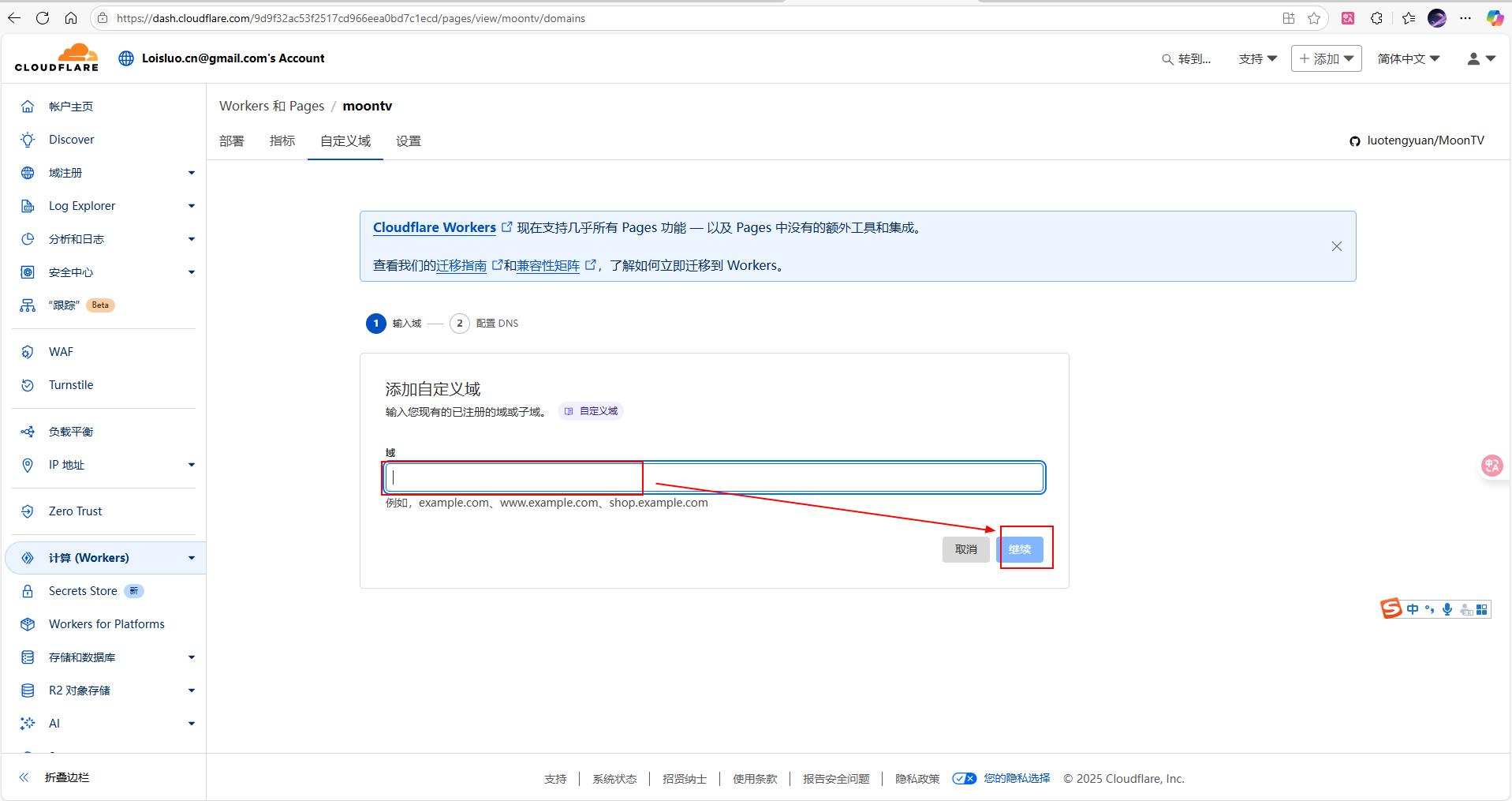Click the 域注册 globe icon
Viewport: 1512px width, 801px height.
tap(28, 173)
